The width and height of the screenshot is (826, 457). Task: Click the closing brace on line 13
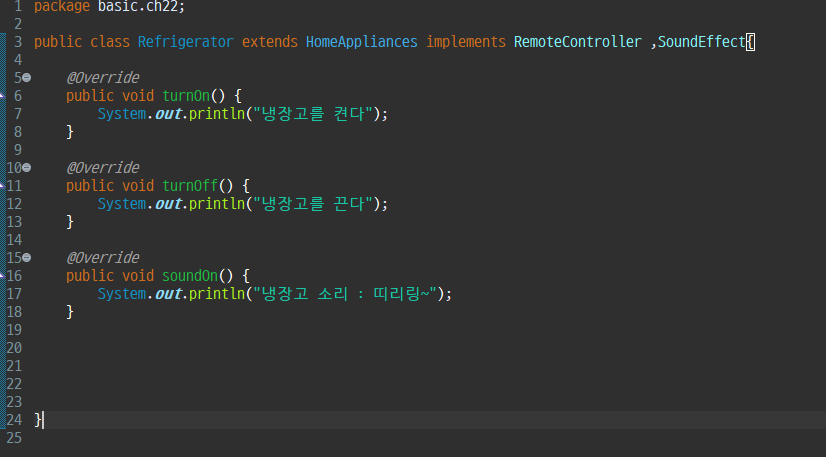click(x=70, y=222)
